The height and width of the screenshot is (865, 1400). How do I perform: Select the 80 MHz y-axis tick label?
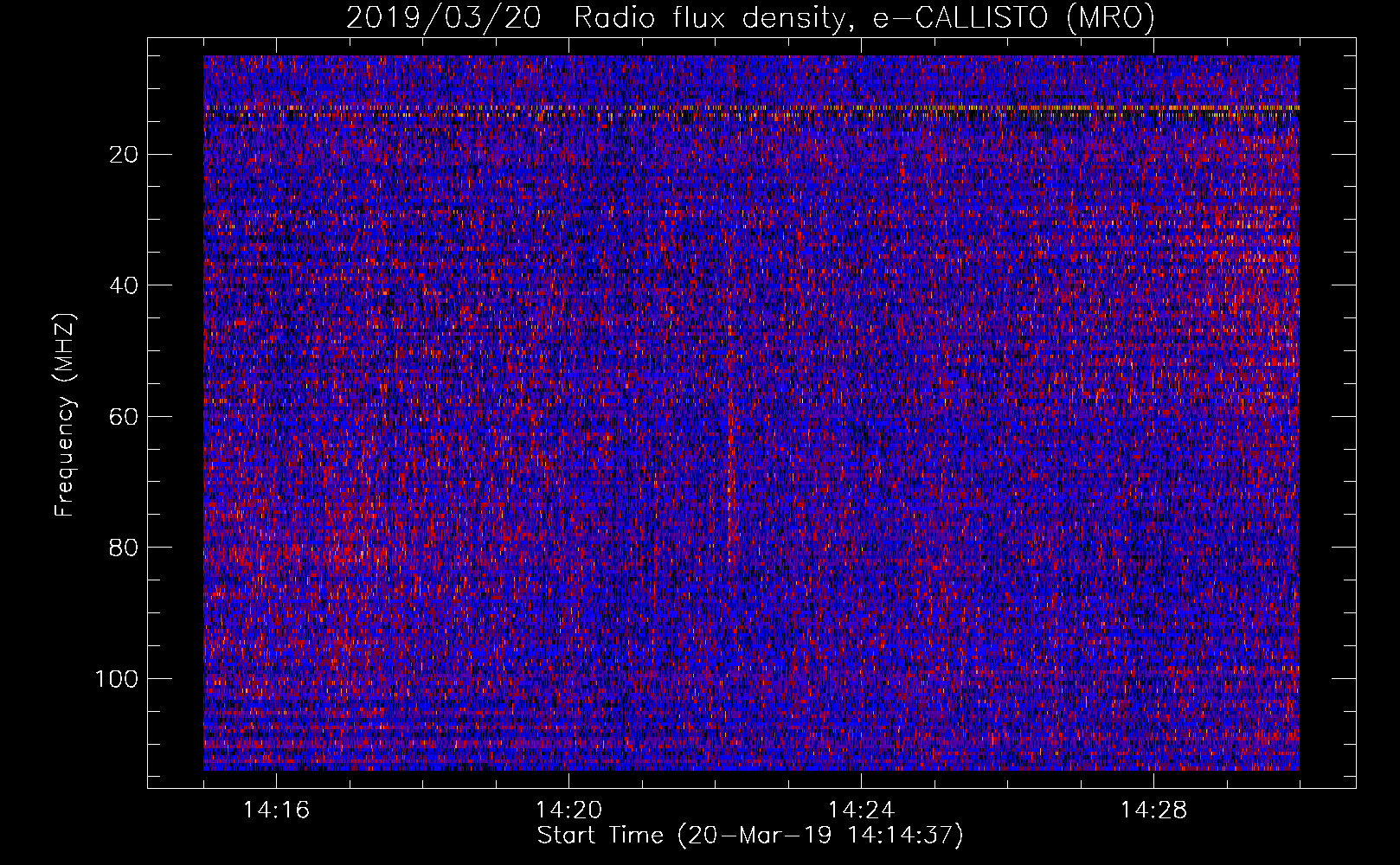(125, 548)
